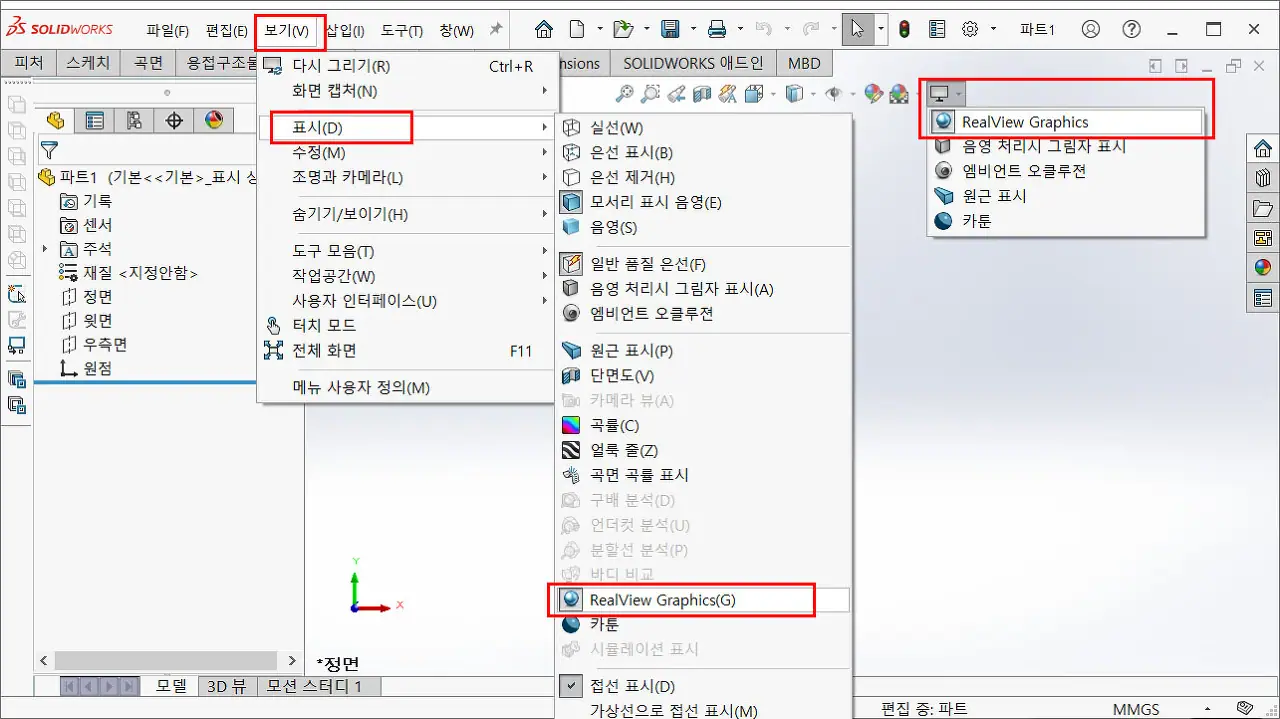Open the PropertyManager tab icon
Screen dimensions: 1280x719
[x=94, y=121]
